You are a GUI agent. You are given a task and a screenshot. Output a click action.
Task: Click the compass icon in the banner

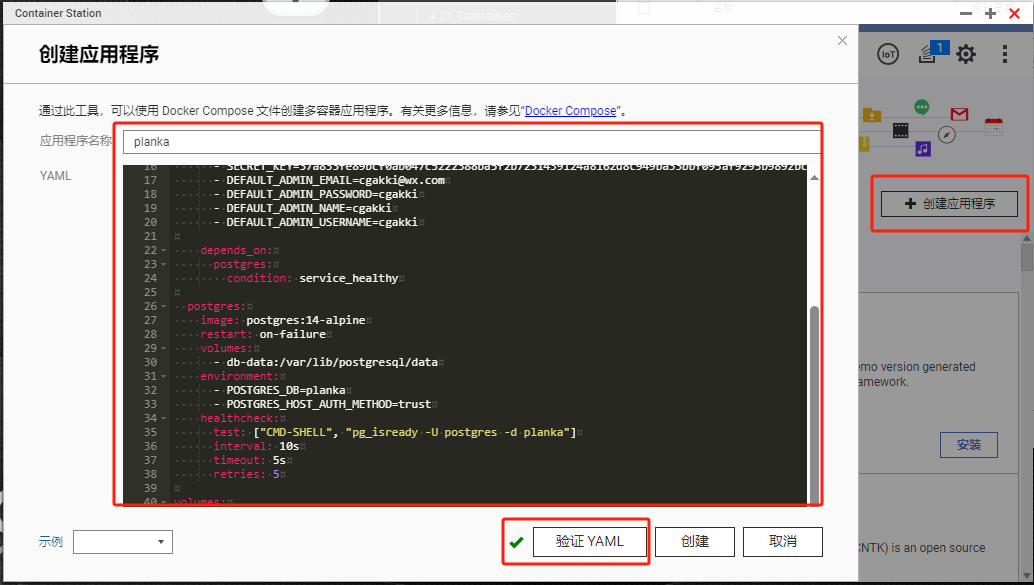point(947,135)
